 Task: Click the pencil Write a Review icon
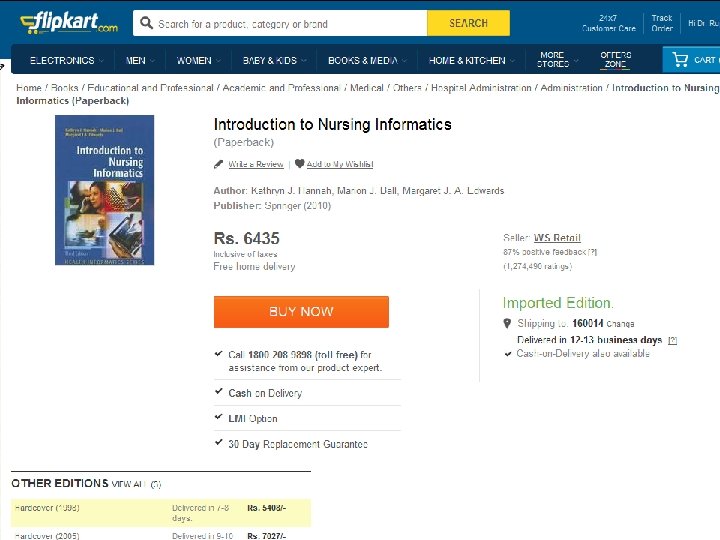[x=219, y=164]
